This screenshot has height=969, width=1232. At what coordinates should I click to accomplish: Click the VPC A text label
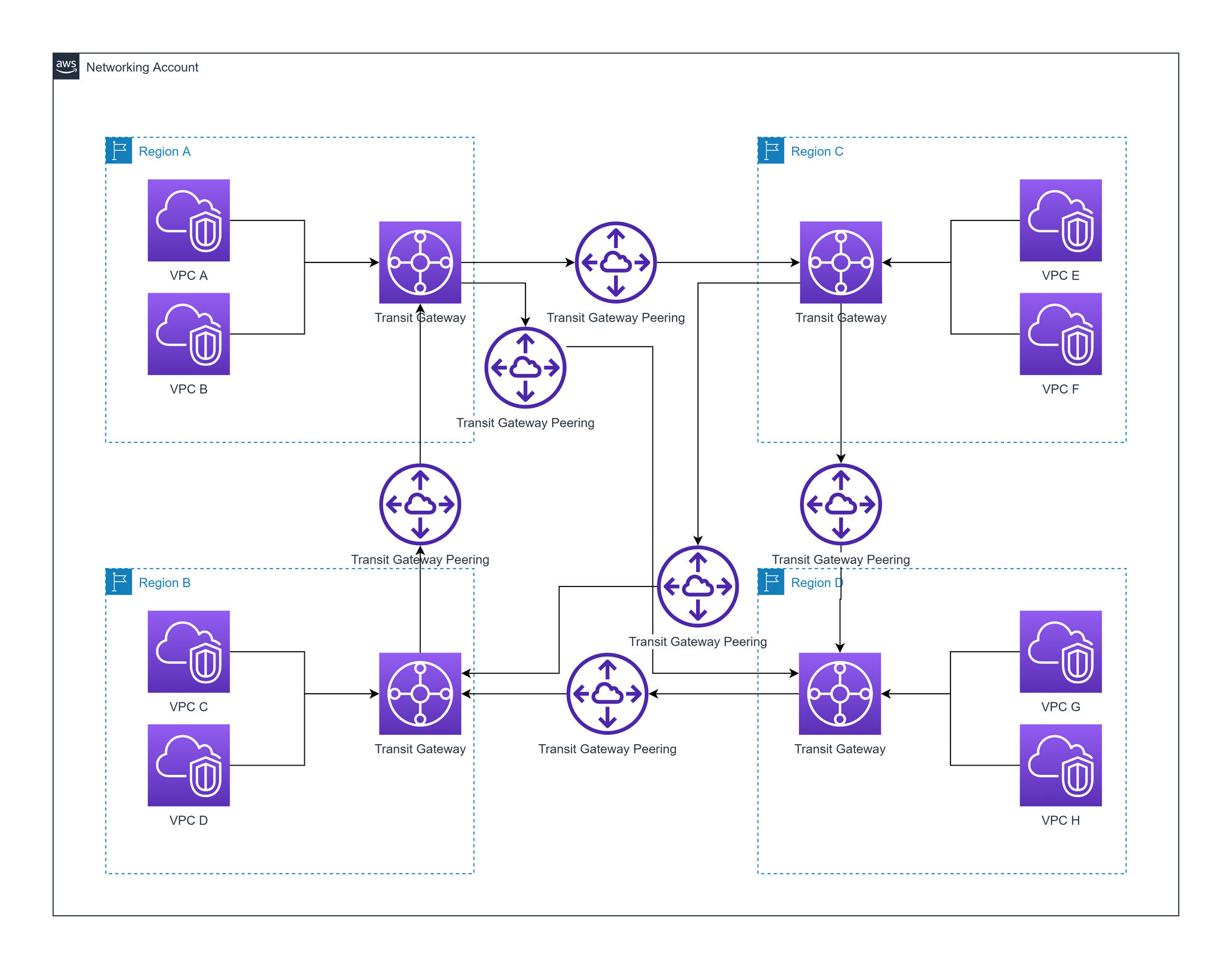pos(188,275)
